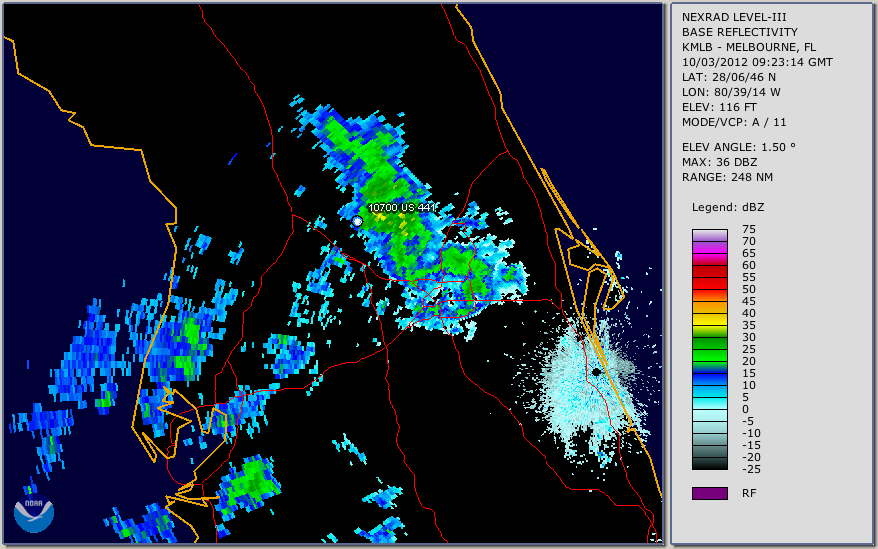Screen dimensions: 878x549
Task: Click the ELEV ANGLE: 1.50 text
Action: [x=738, y=147]
